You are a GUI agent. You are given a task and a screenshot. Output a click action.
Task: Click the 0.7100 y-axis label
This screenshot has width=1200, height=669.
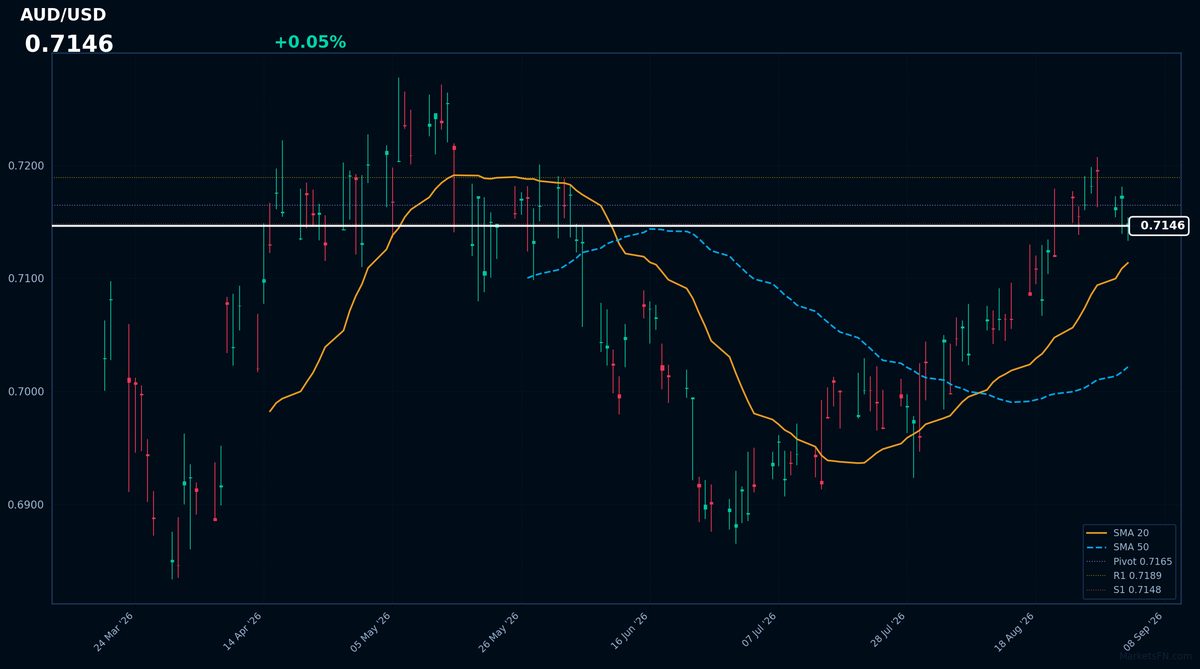pyautogui.click(x=28, y=278)
